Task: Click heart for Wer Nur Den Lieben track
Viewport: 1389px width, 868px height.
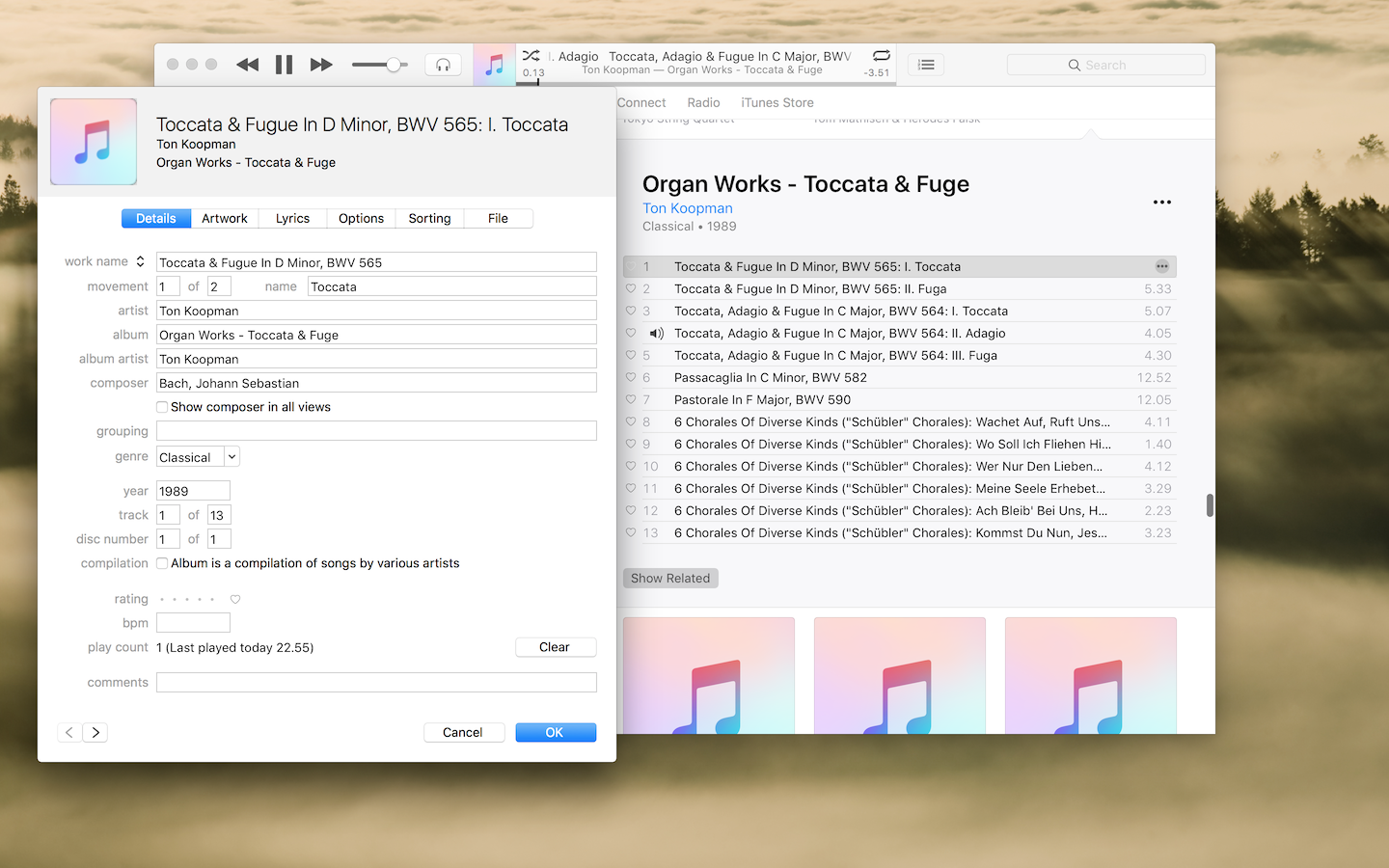Action: click(631, 466)
